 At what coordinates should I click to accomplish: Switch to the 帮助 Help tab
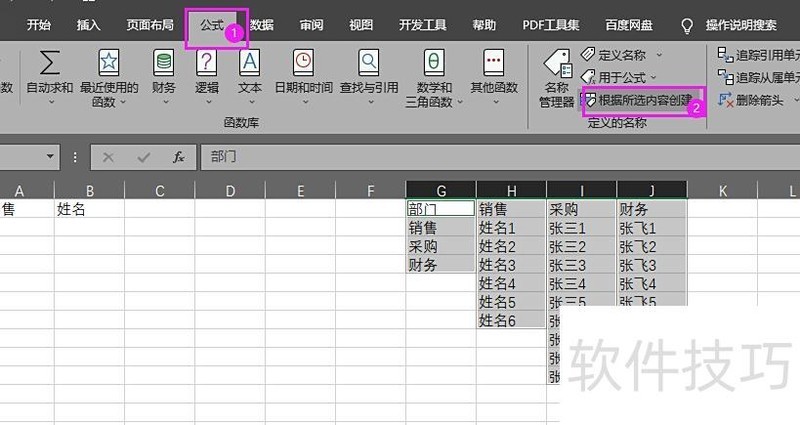(484, 25)
